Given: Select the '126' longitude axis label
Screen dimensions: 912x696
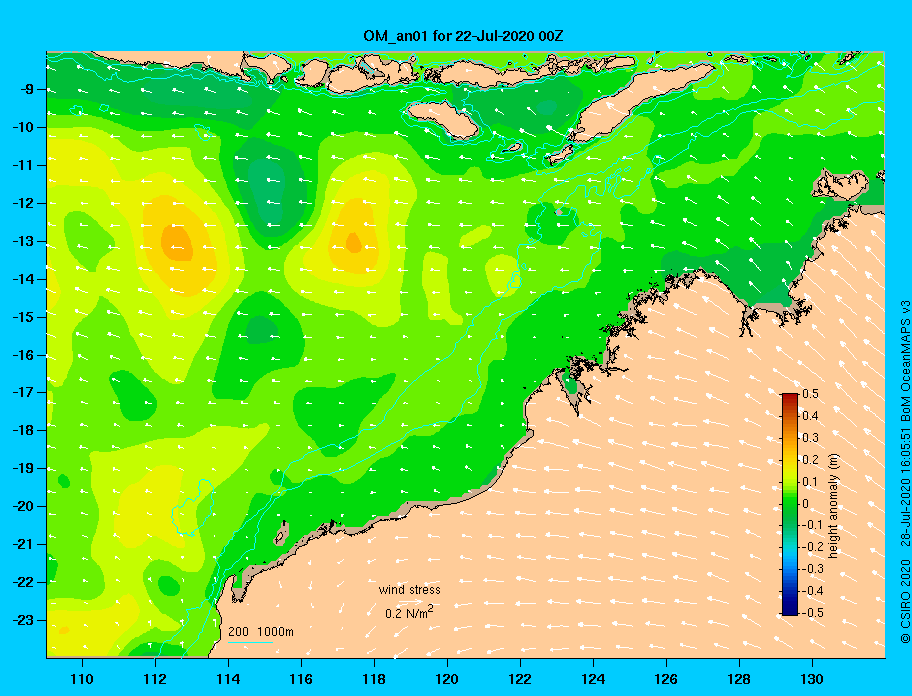Looking at the screenshot, I should pos(666,679).
